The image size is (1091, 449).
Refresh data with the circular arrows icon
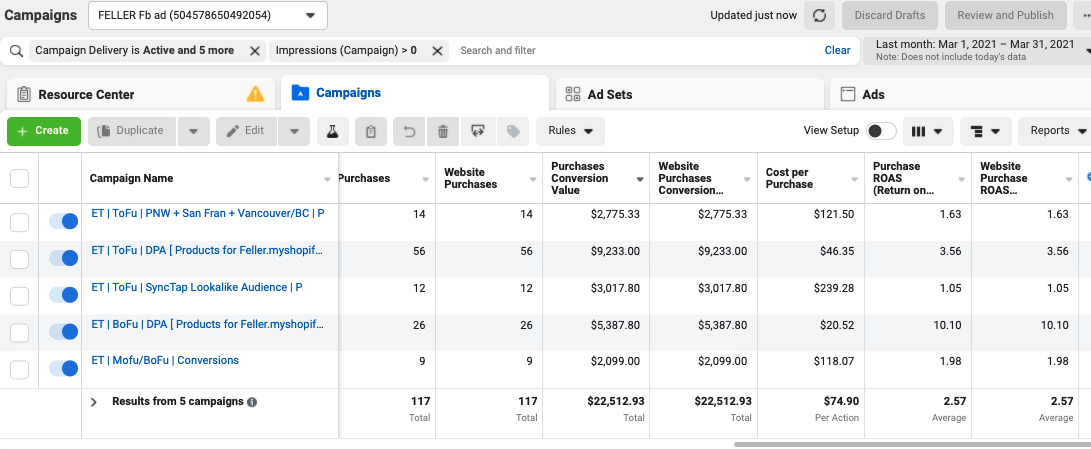(819, 15)
